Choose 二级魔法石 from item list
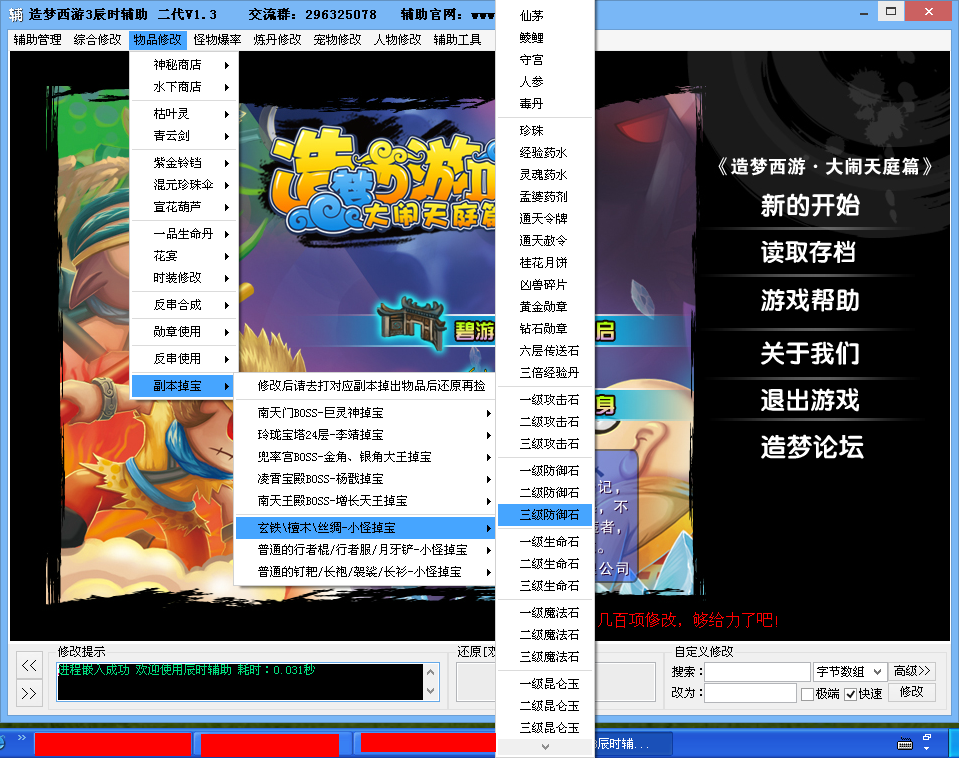The width and height of the screenshot is (959, 758). [545, 635]
